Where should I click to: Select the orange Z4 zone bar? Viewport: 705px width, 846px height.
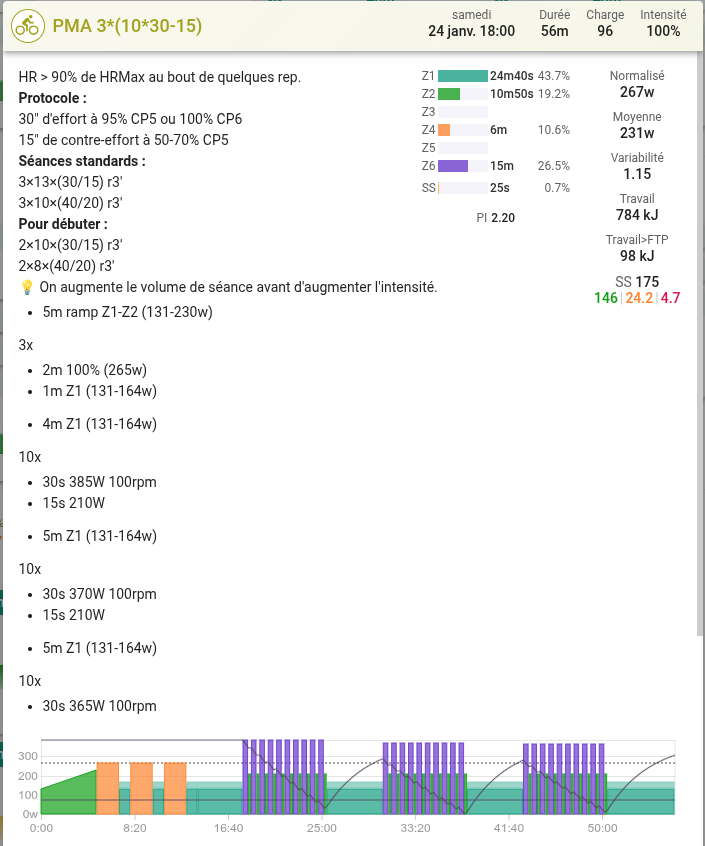pyautogui.click(x=444, y=130)
